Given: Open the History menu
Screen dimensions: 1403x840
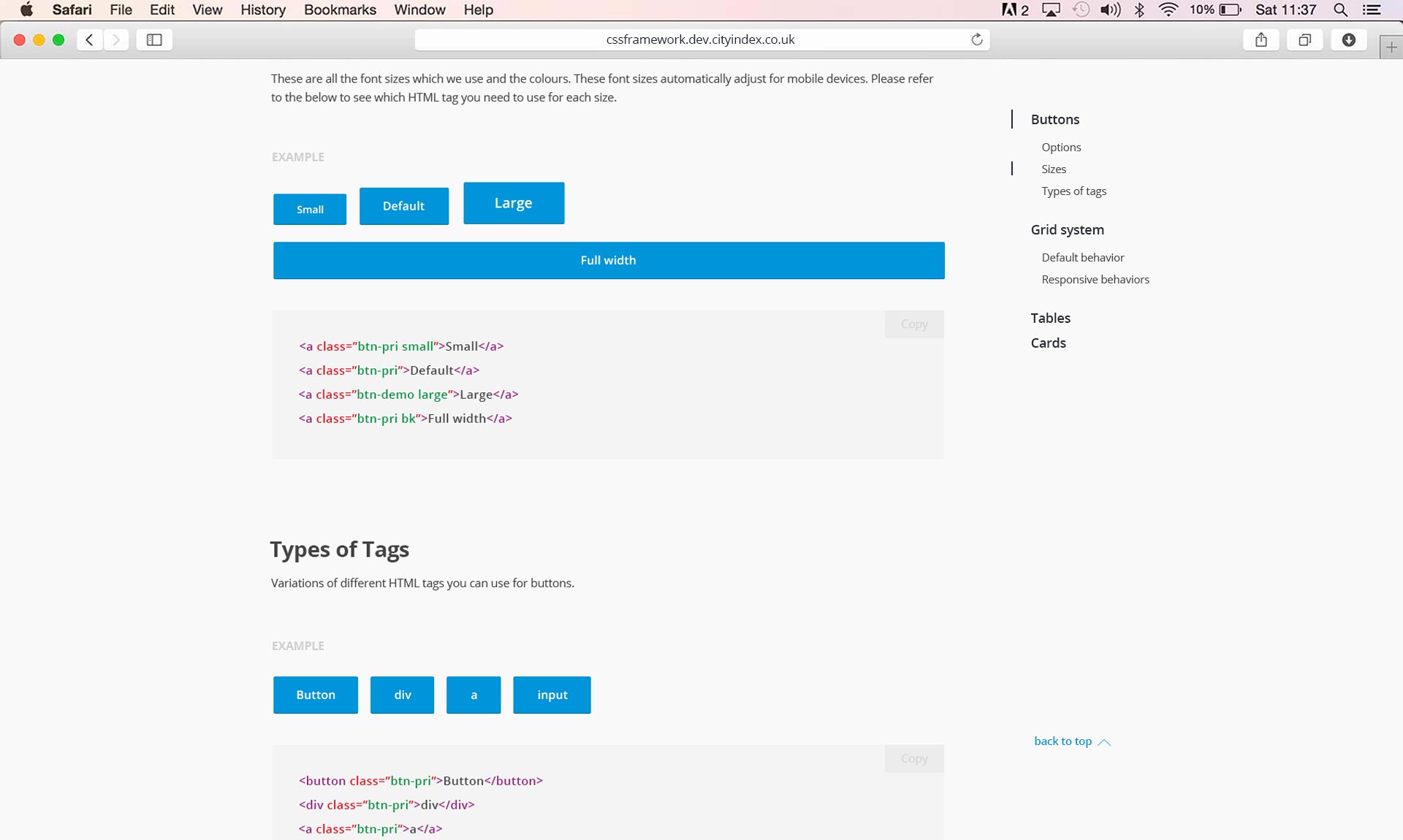Looking at the screenshot, I should point(262,9).
